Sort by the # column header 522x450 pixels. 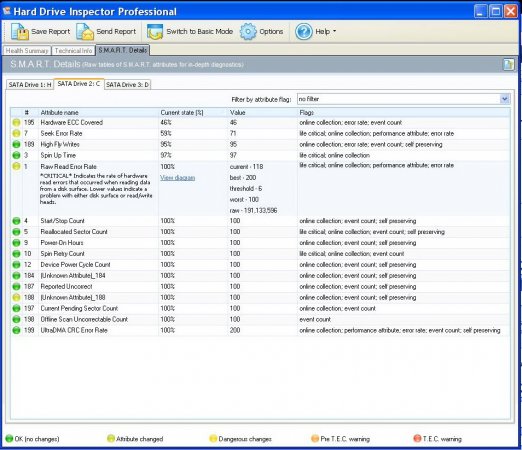[27, 112]
